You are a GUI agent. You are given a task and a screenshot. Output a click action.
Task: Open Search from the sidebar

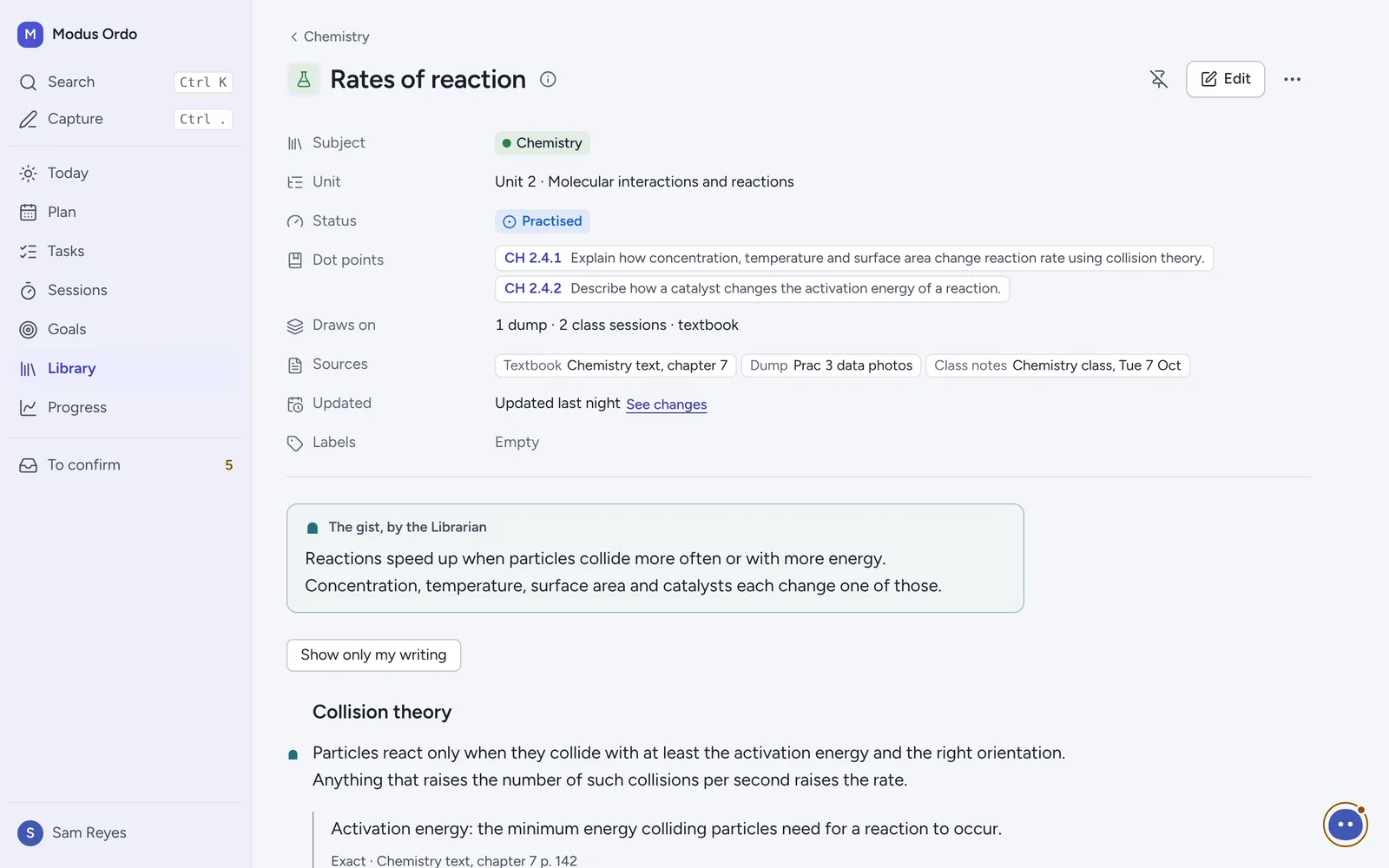126,82
